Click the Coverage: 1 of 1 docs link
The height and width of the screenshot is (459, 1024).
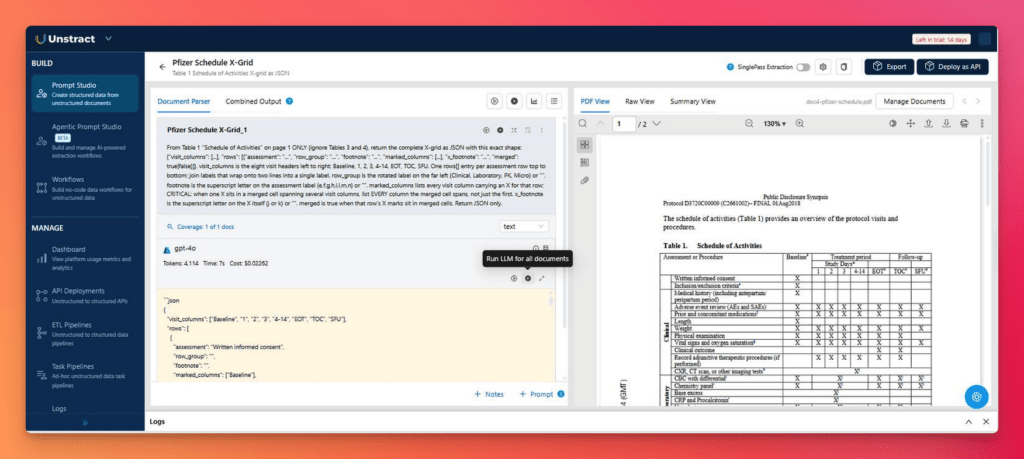coord(200,227)
